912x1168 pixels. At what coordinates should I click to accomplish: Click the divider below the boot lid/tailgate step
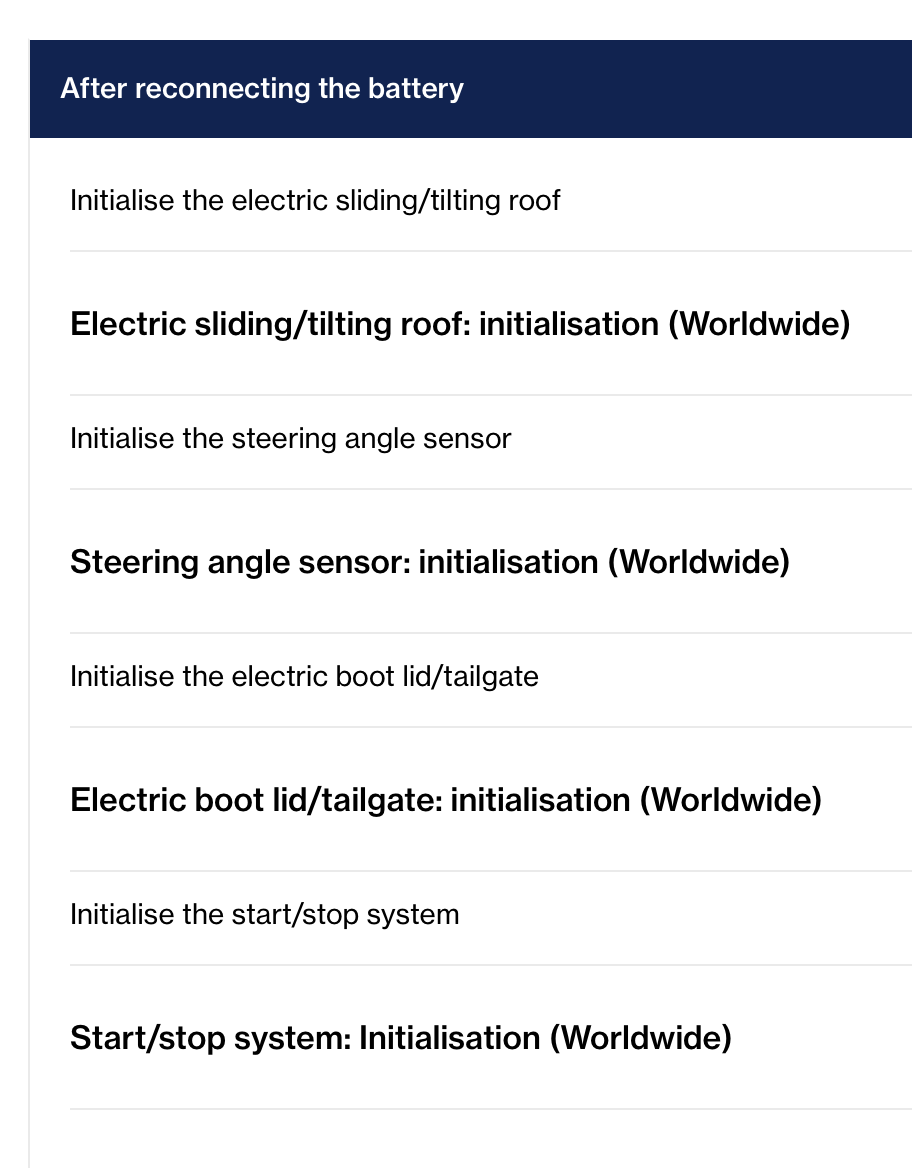(x=491, y=727)
